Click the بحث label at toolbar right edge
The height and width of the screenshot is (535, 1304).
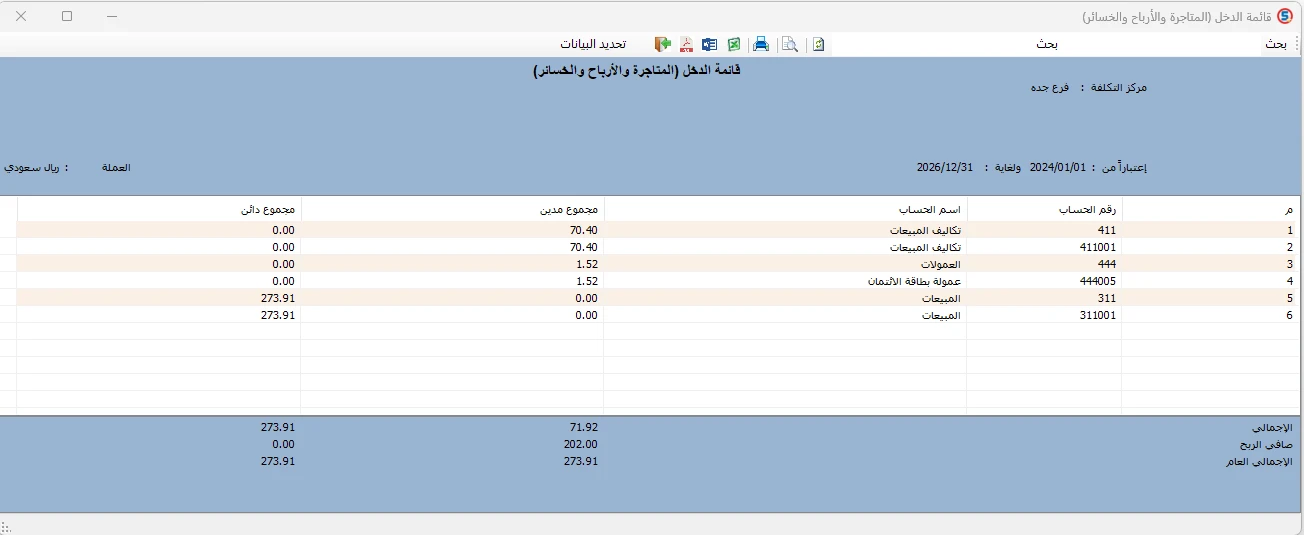[1275, 44]
